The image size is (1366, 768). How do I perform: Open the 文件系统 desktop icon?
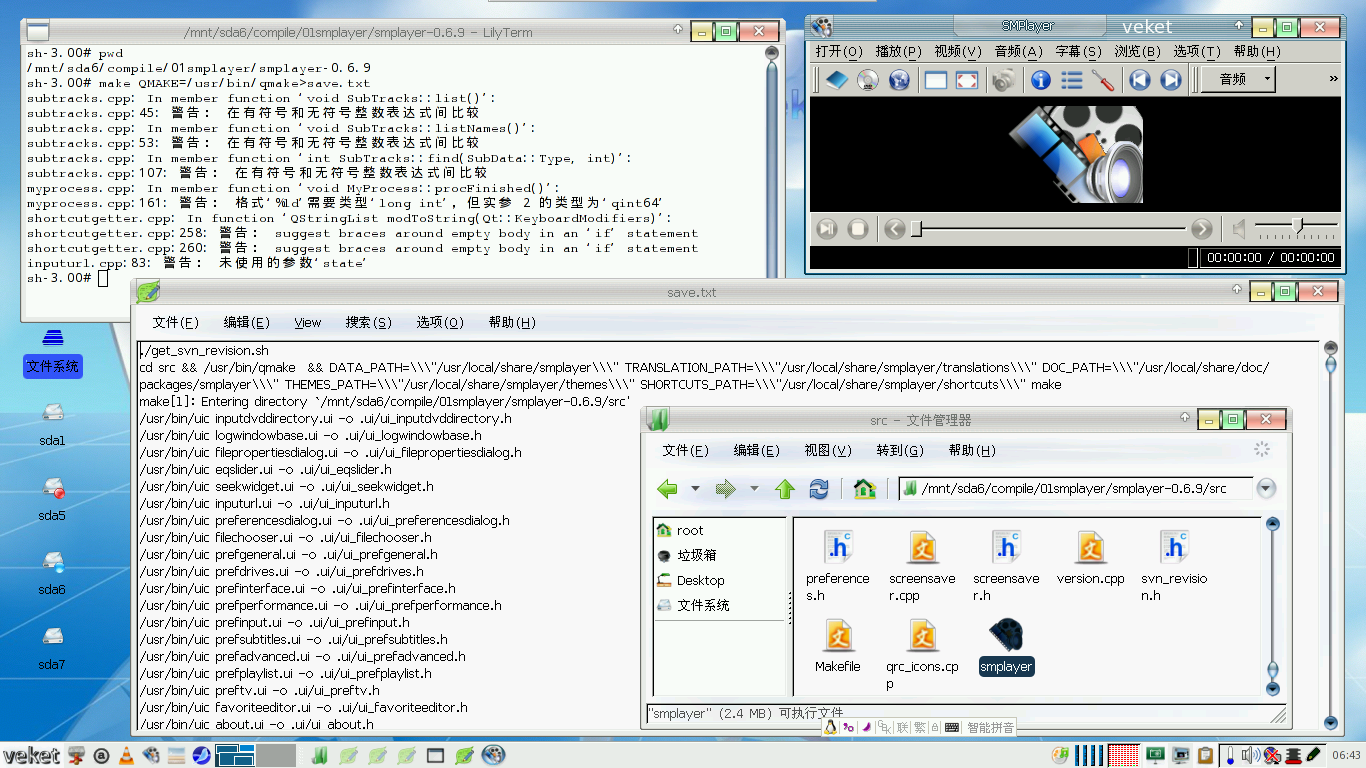coord(53,353)
